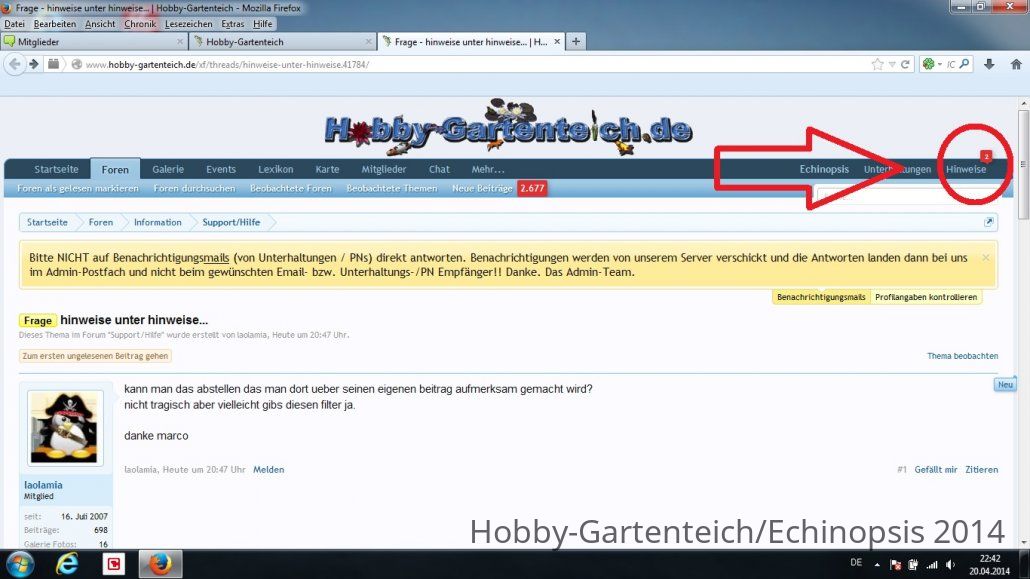Click the network signal tray icon
This screenshot has height=579, width=1030.
click(x=932, y=565)
